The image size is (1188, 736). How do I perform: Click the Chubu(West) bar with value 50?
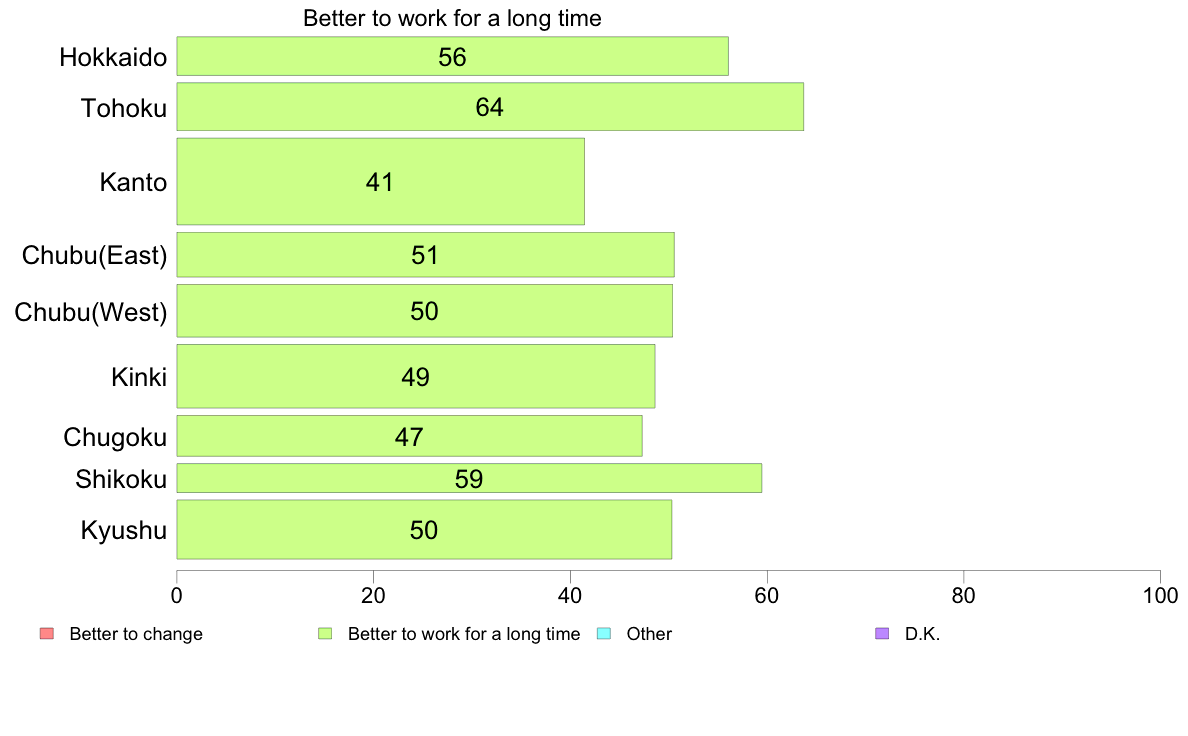coord(424,311)
